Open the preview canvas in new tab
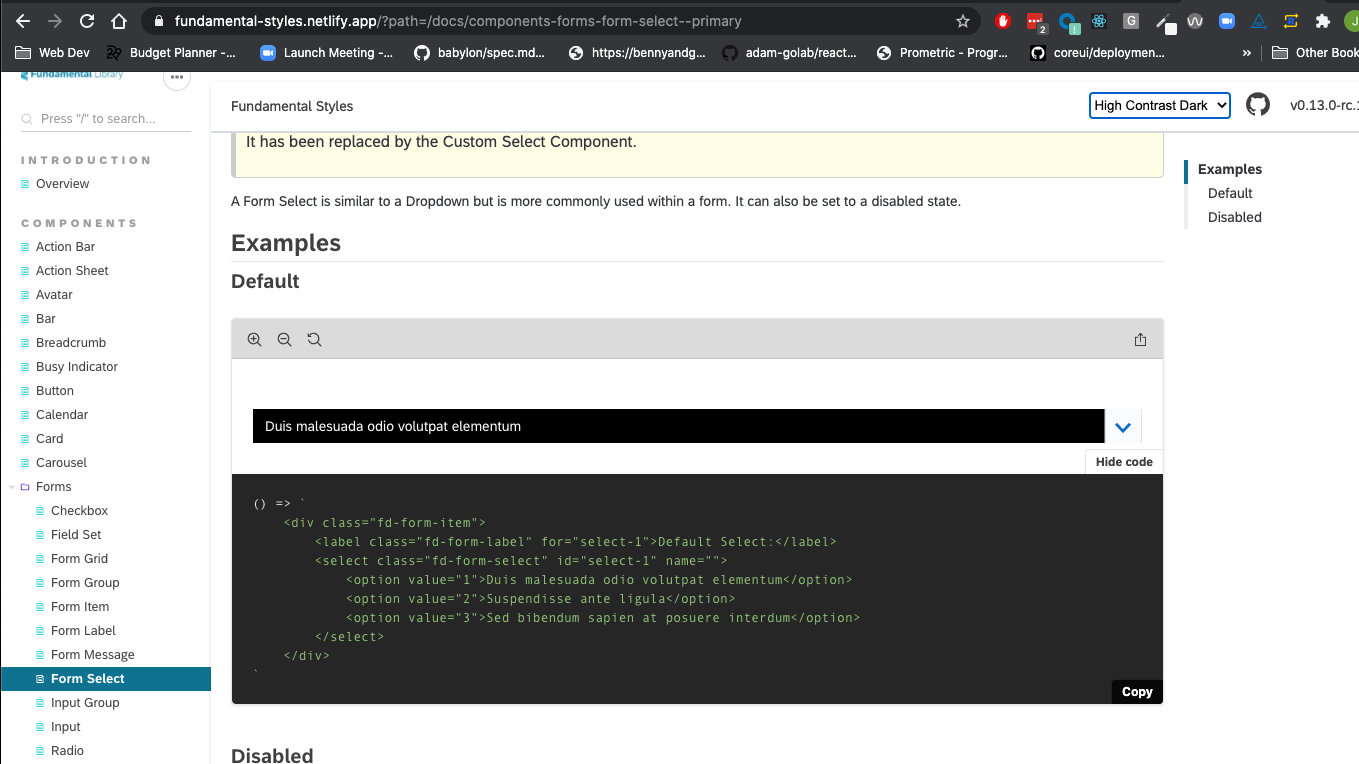 (x=1140, y=340)
